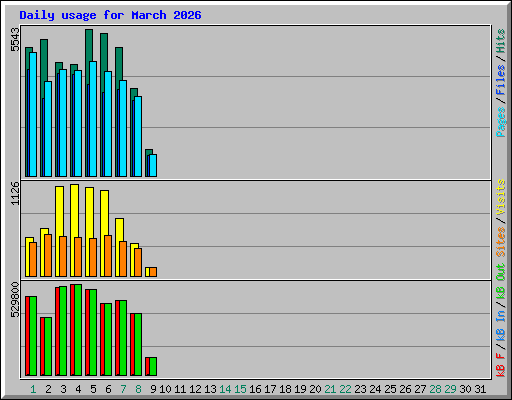The image size is (512, 400).
Task: Select day 8 on the date axis
Action: click(138, 389)
